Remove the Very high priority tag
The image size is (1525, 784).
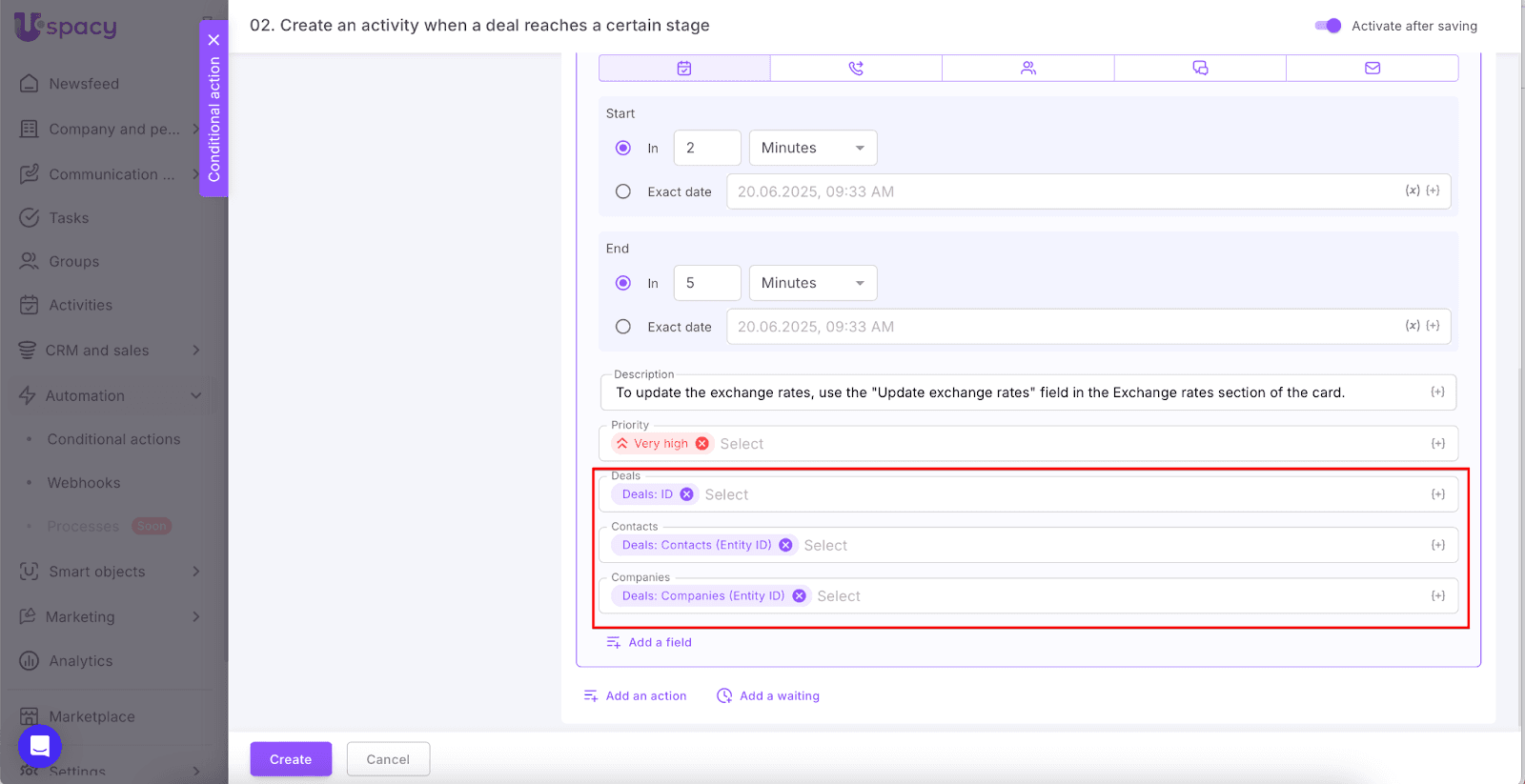click(x=702, y=444)
